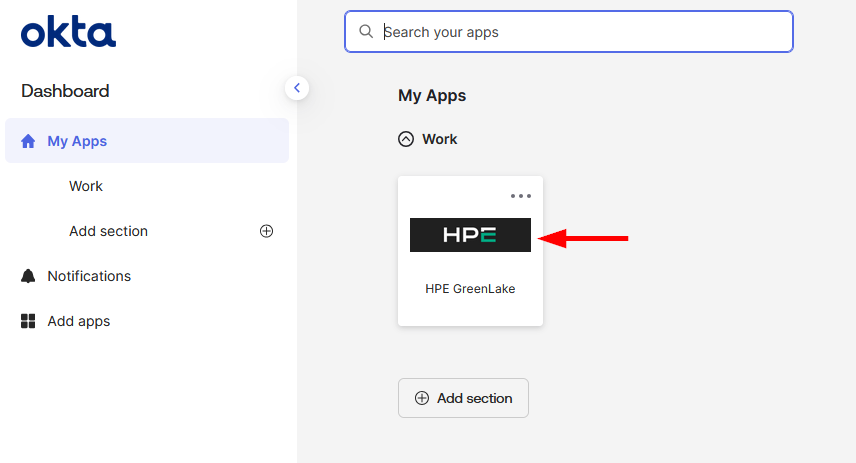Screen dimensions: 856x463
Task: Click the Notifications bell icon
Action: click(x=28, y=276)
